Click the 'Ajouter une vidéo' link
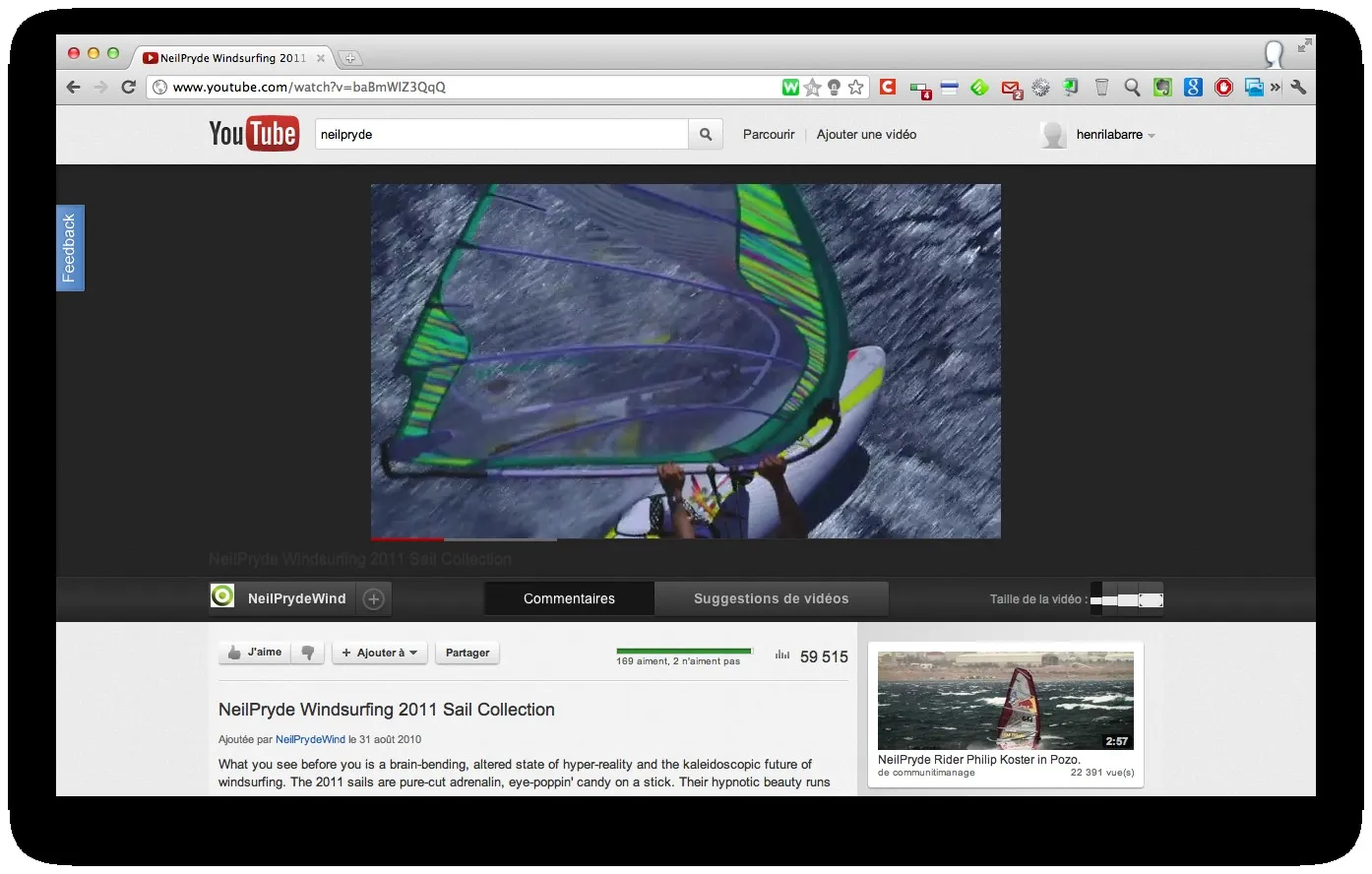The height and width of the screenshot is (874, 1372). click(866, 135)
